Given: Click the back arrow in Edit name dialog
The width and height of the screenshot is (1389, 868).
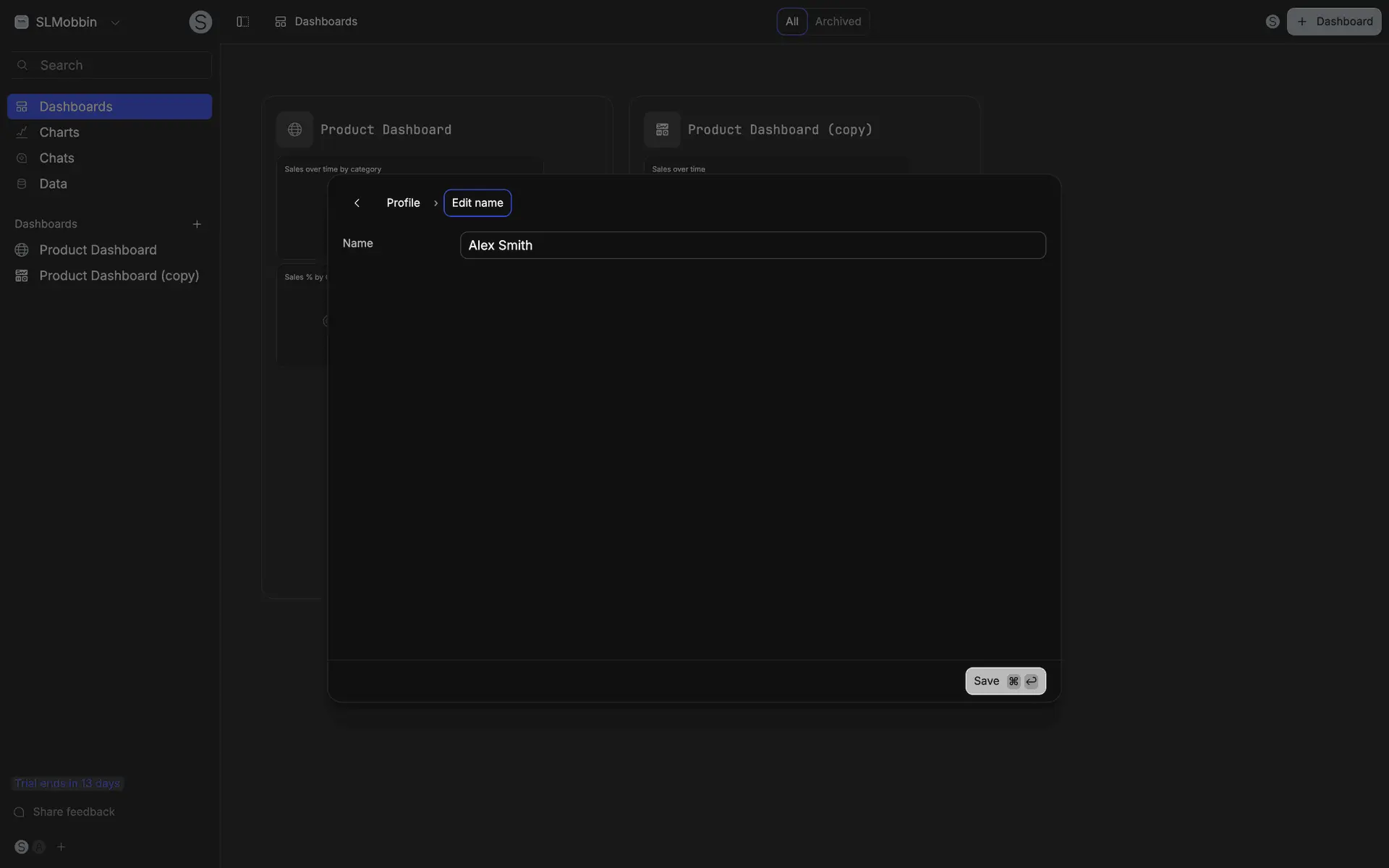Looking at the screenshot, I should click(357, 203).
